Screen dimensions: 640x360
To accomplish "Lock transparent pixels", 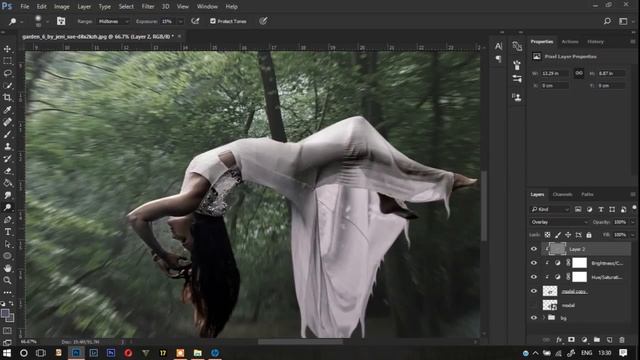I will (x=547, y=235).
